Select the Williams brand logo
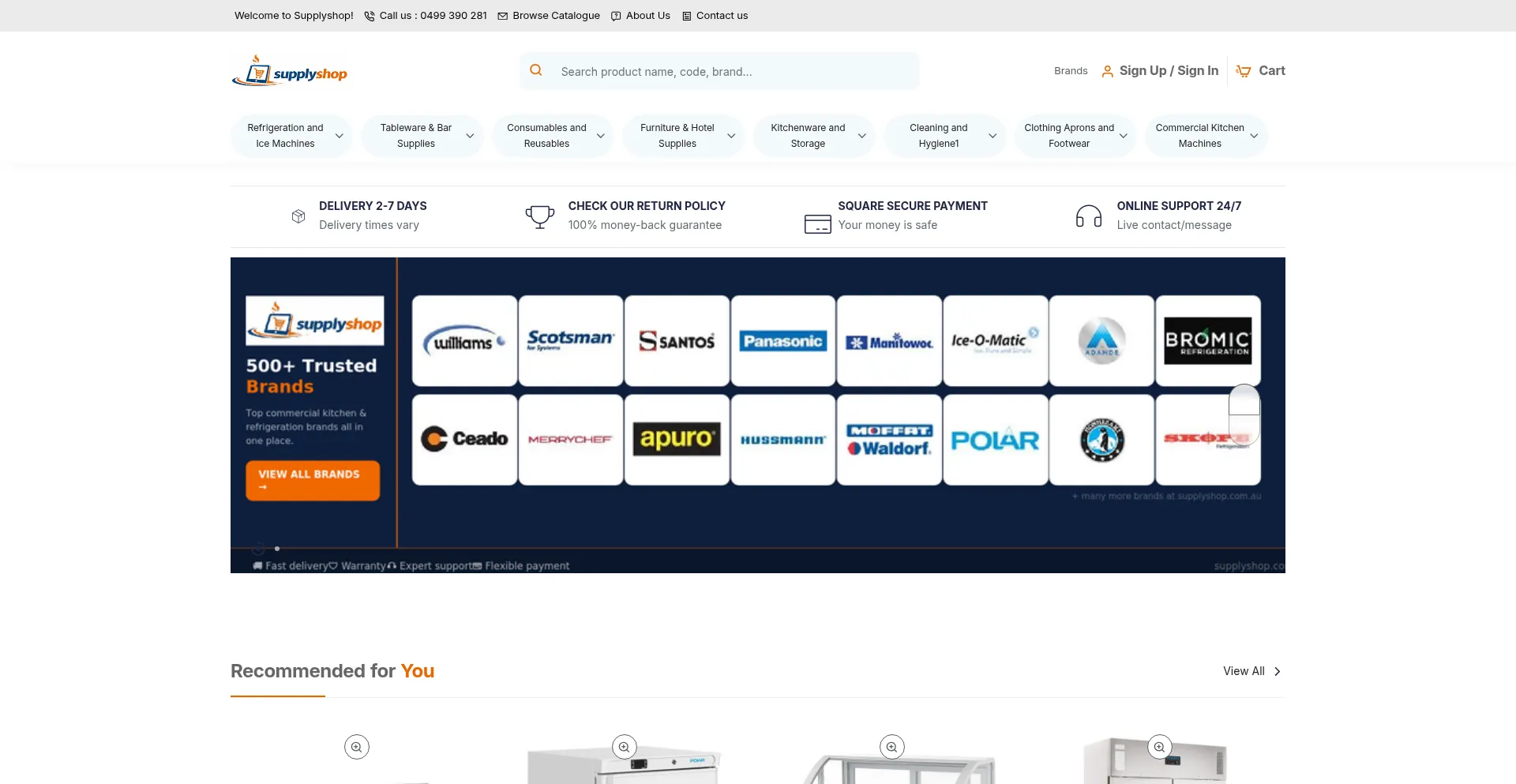Viewport: 1516px width, 784px height. click(x=465, y=341)
